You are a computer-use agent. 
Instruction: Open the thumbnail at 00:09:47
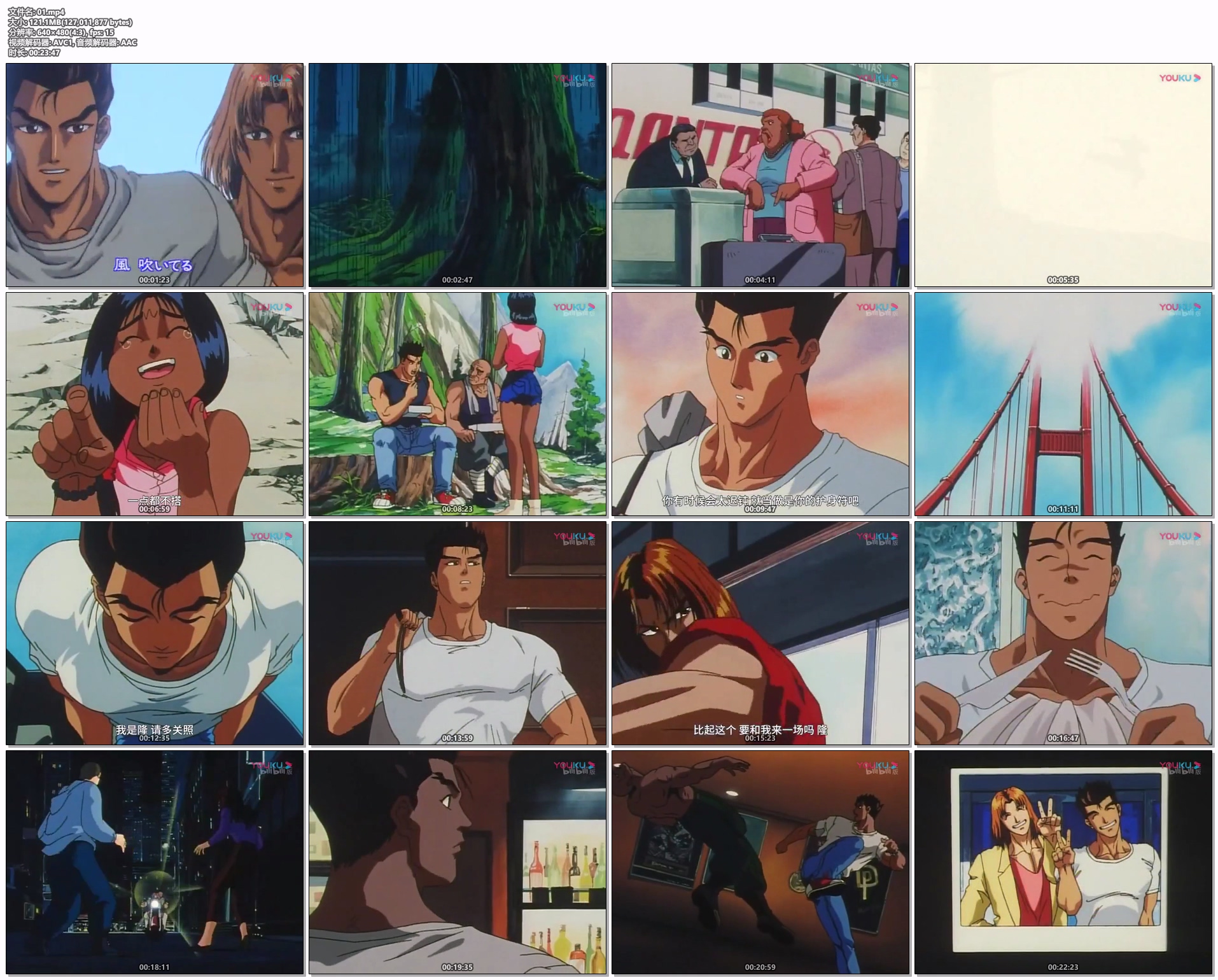point(760,404)
